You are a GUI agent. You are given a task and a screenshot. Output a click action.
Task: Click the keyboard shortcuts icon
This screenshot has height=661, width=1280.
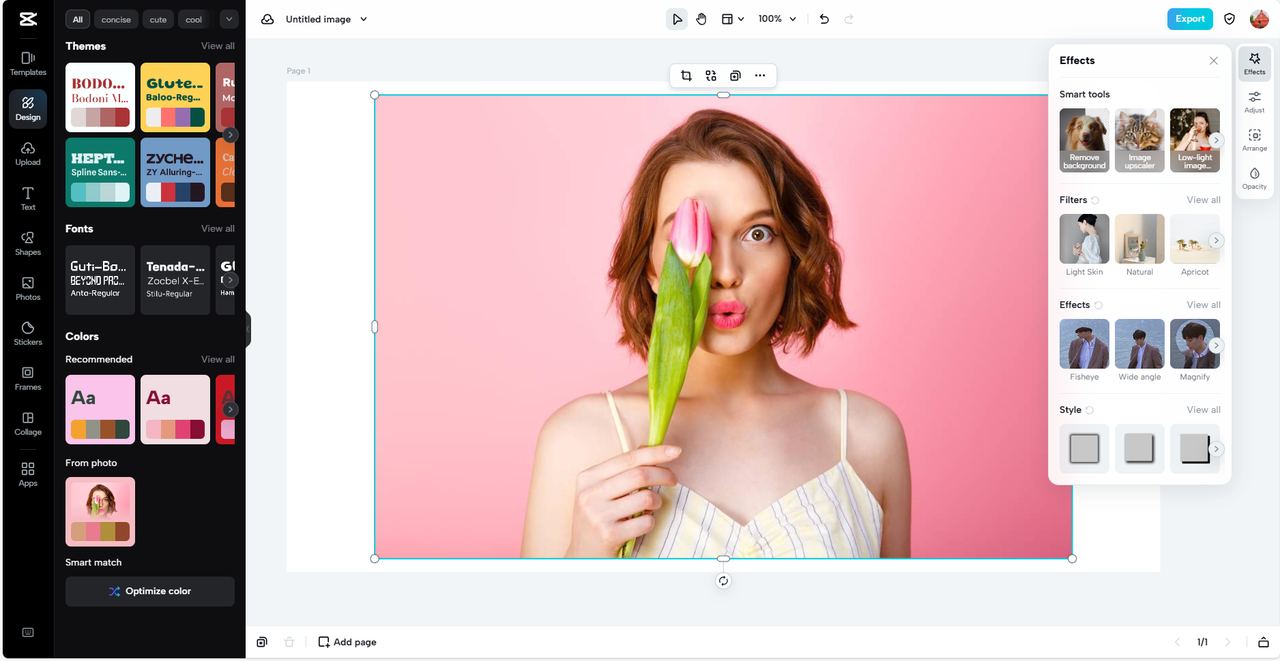point(28,632)
